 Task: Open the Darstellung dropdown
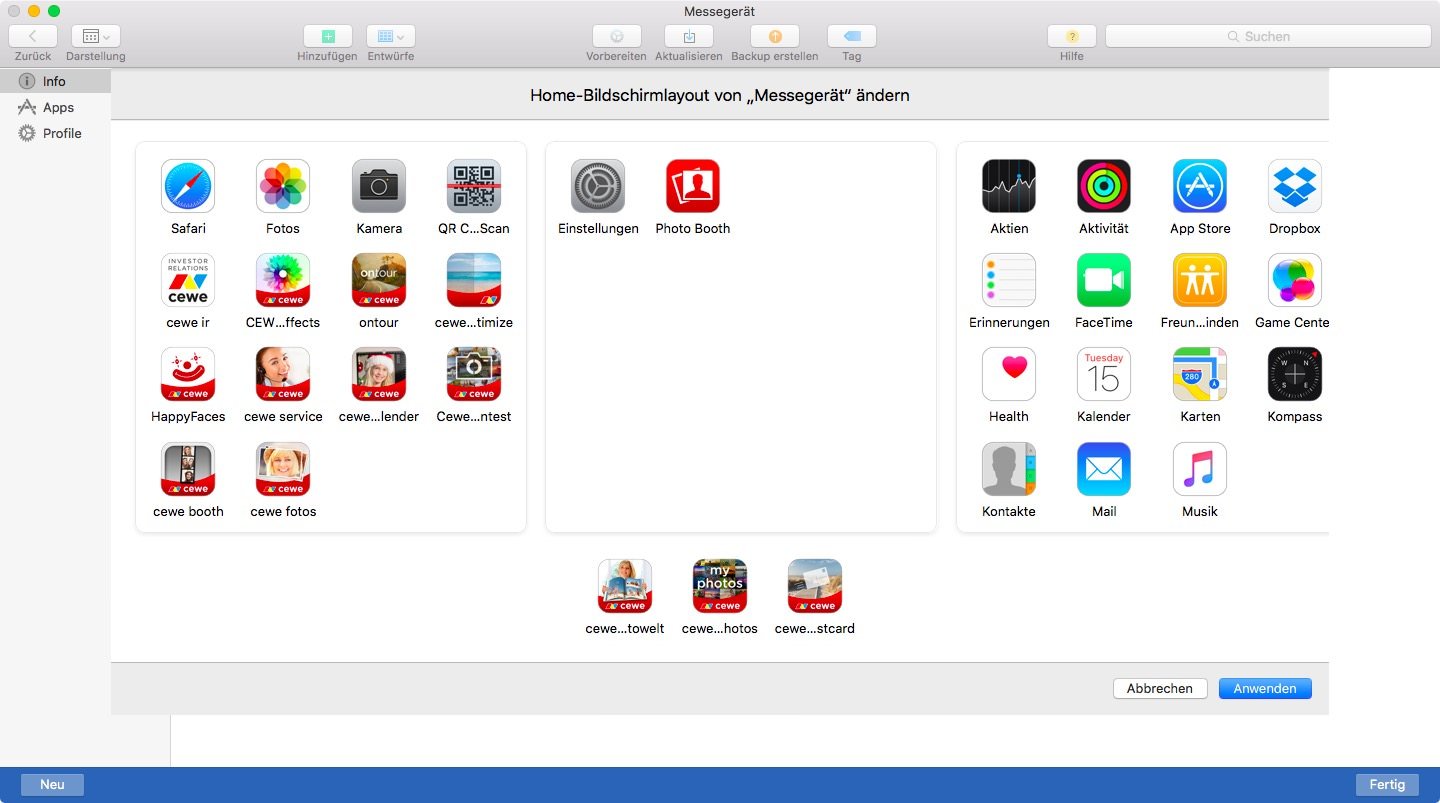coord(95,35)
